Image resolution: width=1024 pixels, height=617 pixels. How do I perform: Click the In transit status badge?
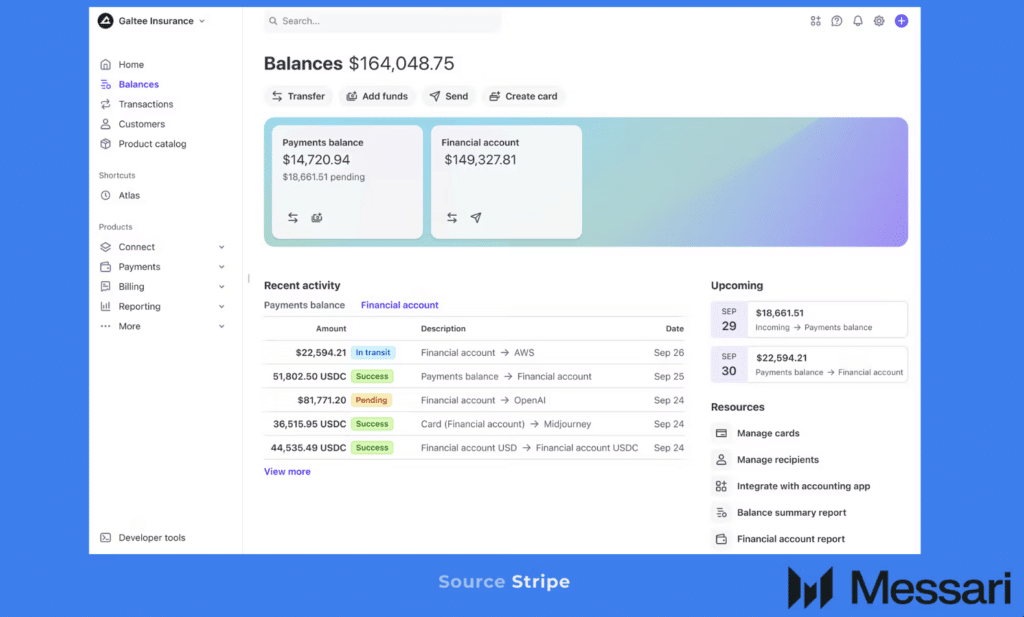click(x=373, y=353)
